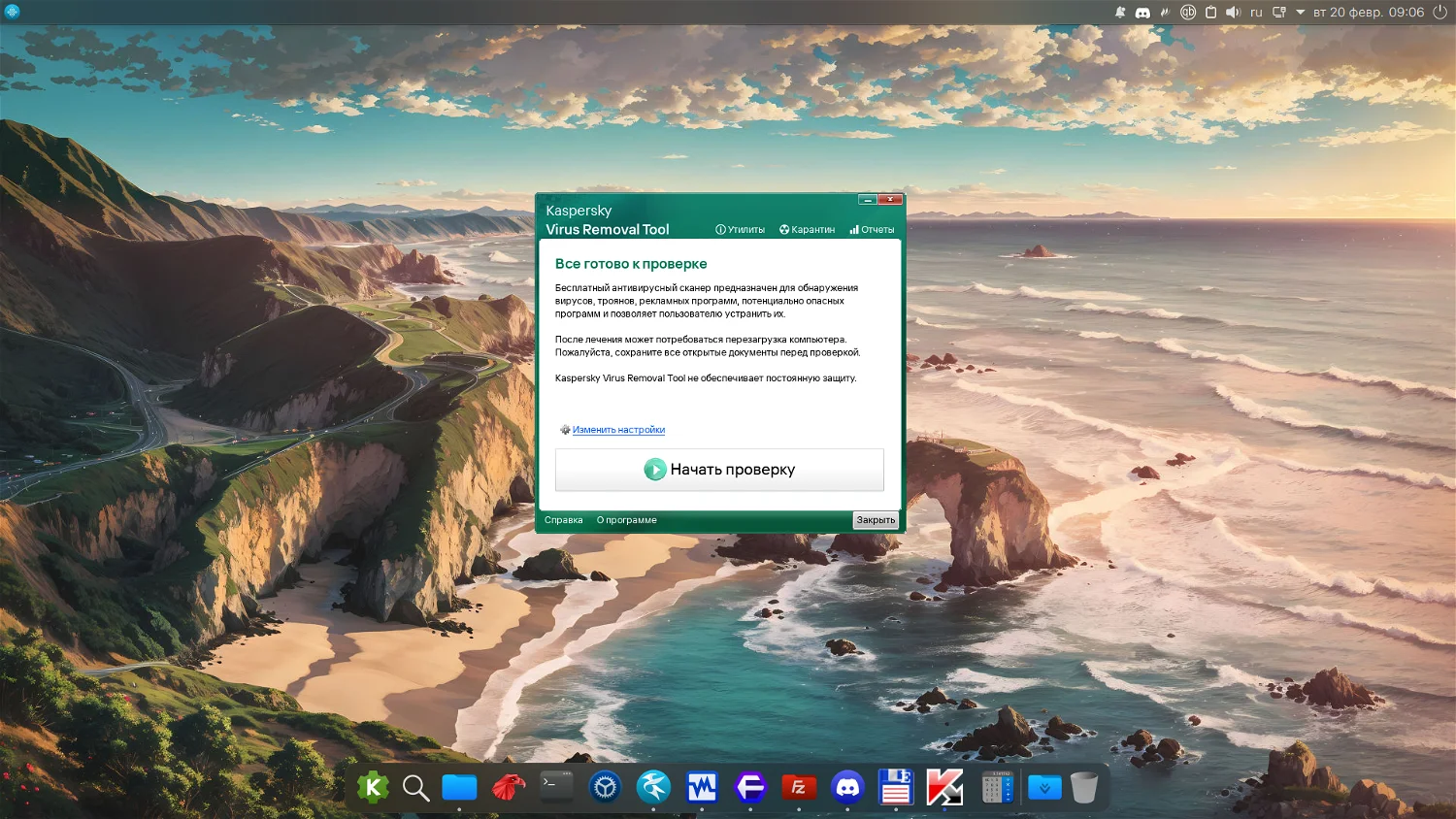Viewport: 1456px width, 819px height.
Task: Open the calendar from вт 20 февр. 09:06
Action: point(1369,13)
